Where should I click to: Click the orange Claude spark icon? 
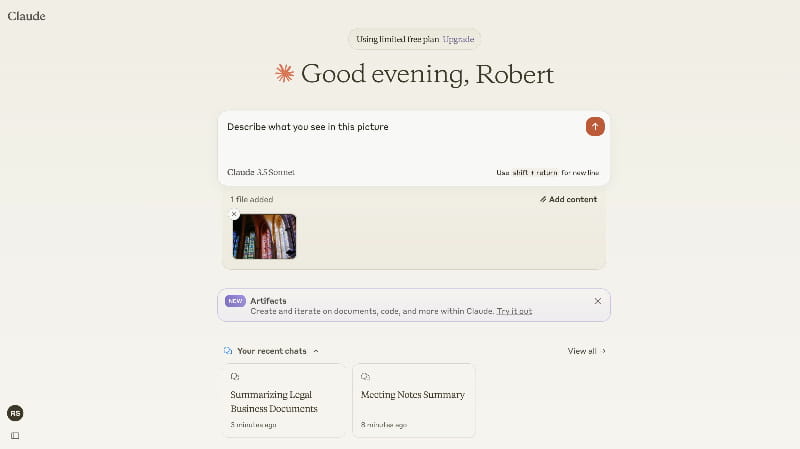pos(285,73)
